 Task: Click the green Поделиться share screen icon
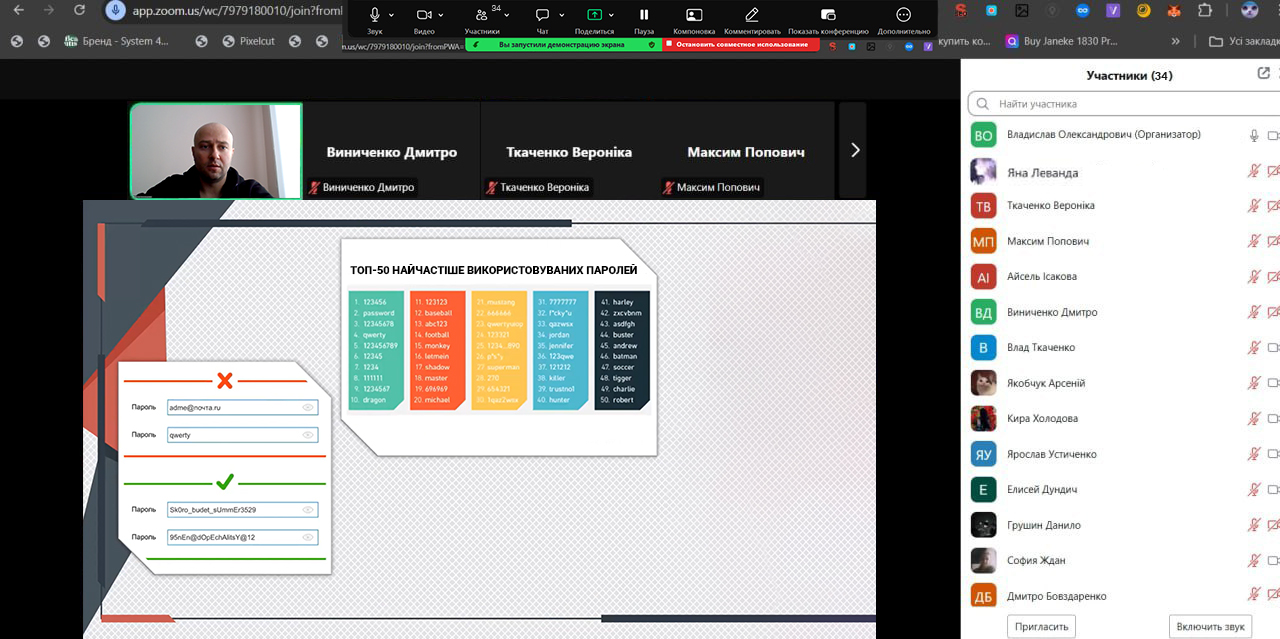tap(594, 15)
